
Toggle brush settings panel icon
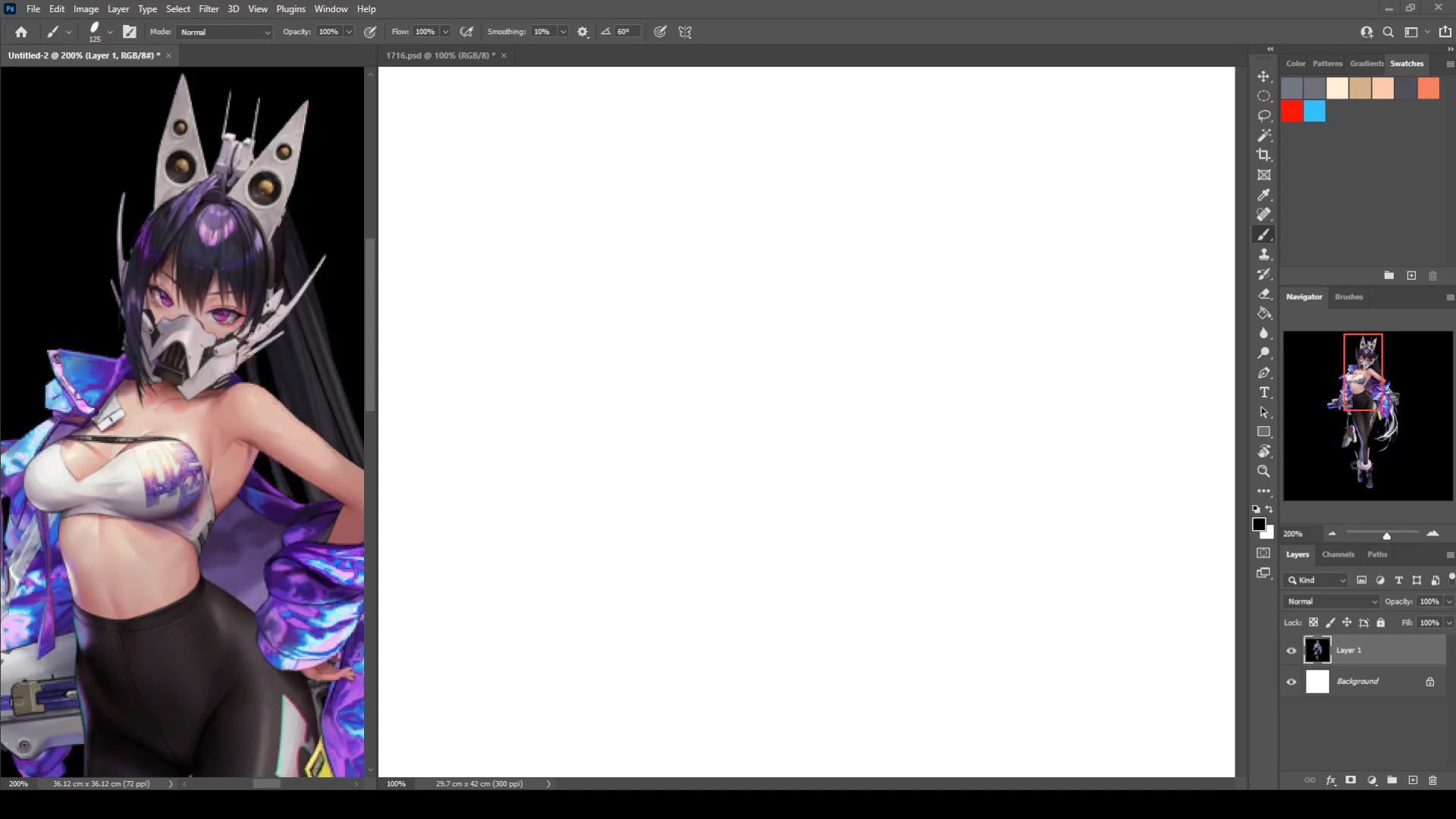click(130, 32)
